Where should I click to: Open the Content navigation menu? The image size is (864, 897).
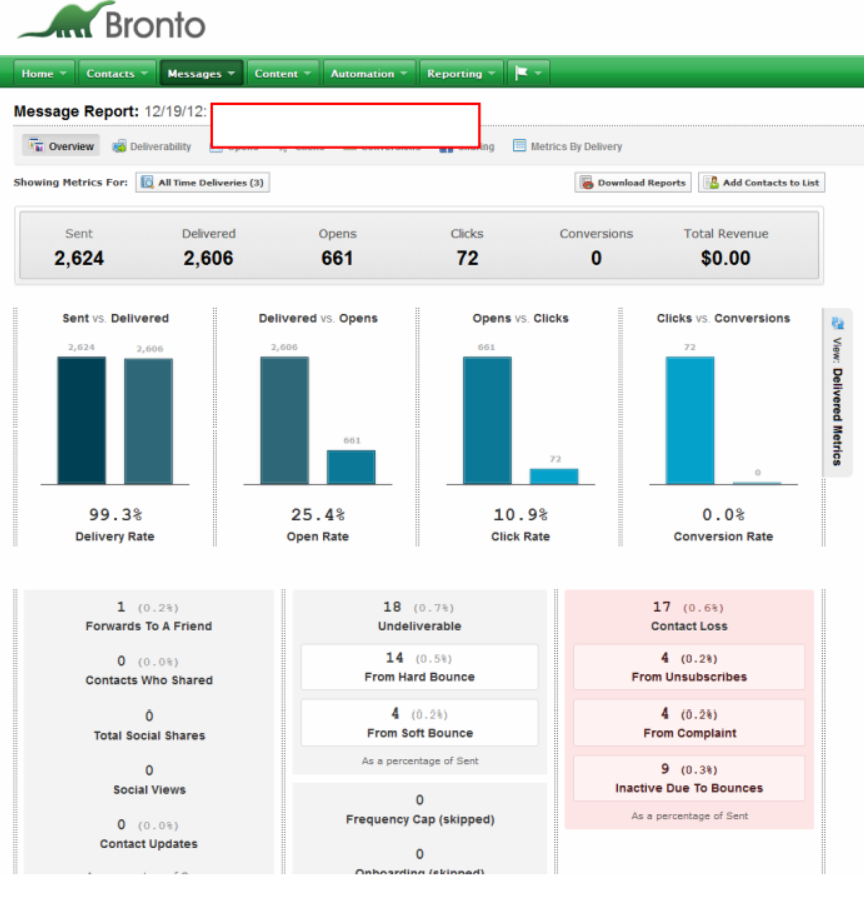coord(283,73)
